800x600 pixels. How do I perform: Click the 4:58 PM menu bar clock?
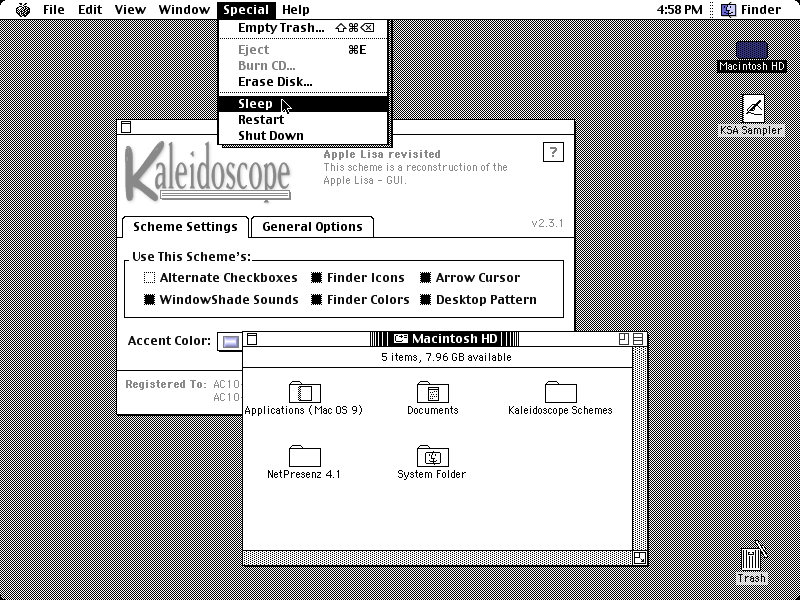[x=680, y=10]
